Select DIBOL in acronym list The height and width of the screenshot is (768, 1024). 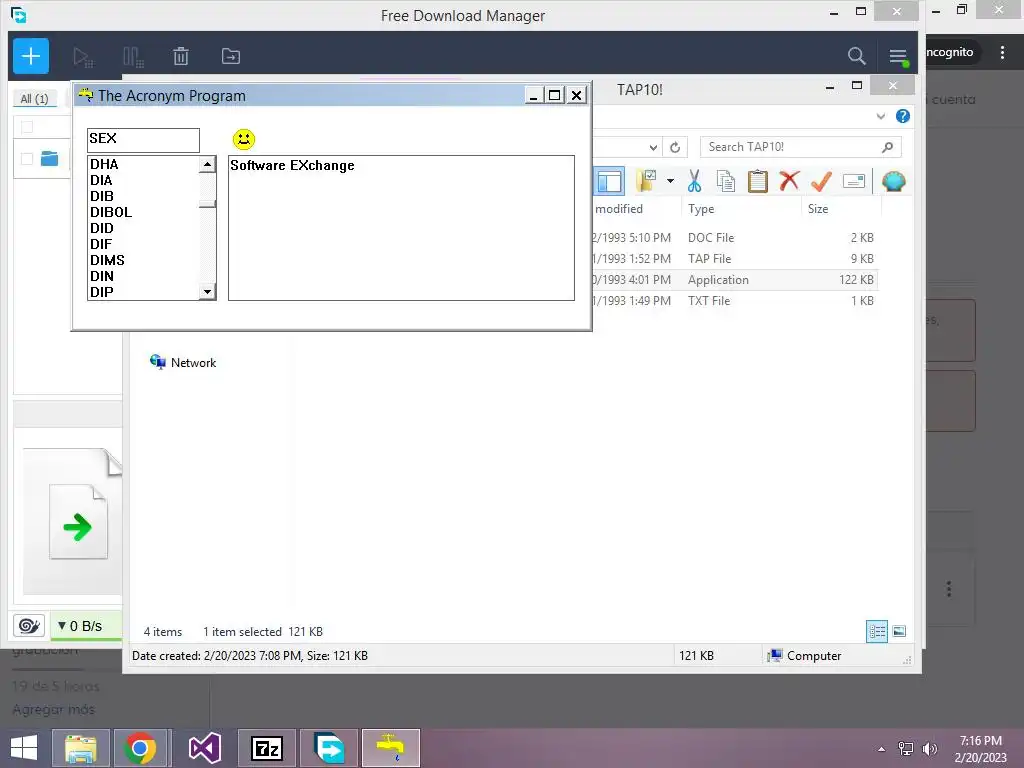[x=144, y=212]
